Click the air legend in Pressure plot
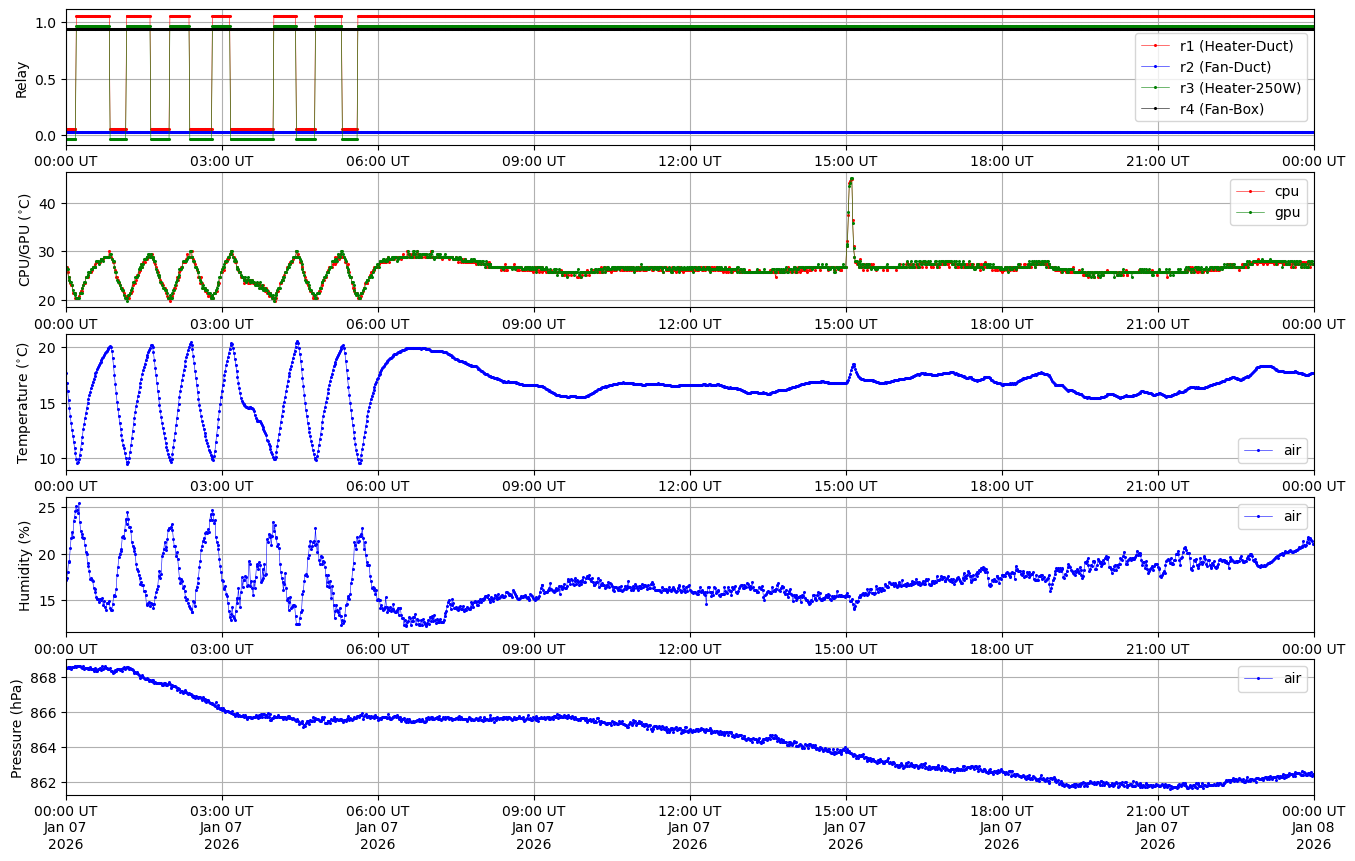 [1292, 678]
